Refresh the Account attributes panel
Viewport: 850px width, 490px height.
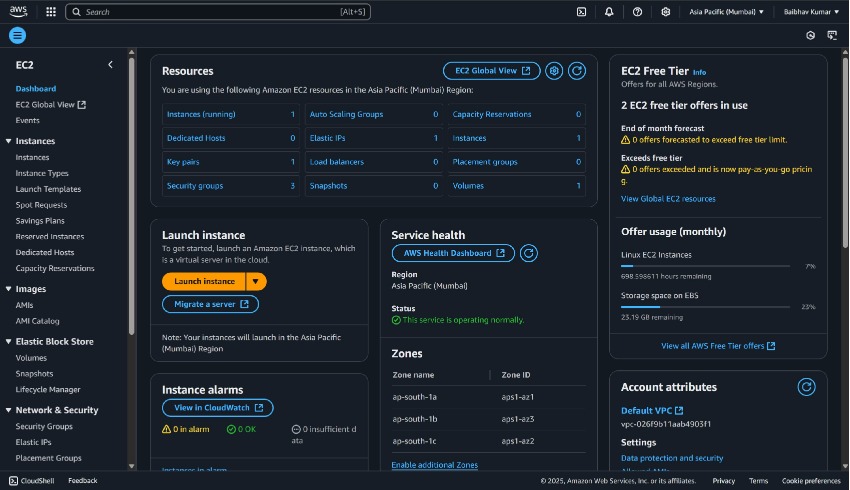tap(806, 387)
